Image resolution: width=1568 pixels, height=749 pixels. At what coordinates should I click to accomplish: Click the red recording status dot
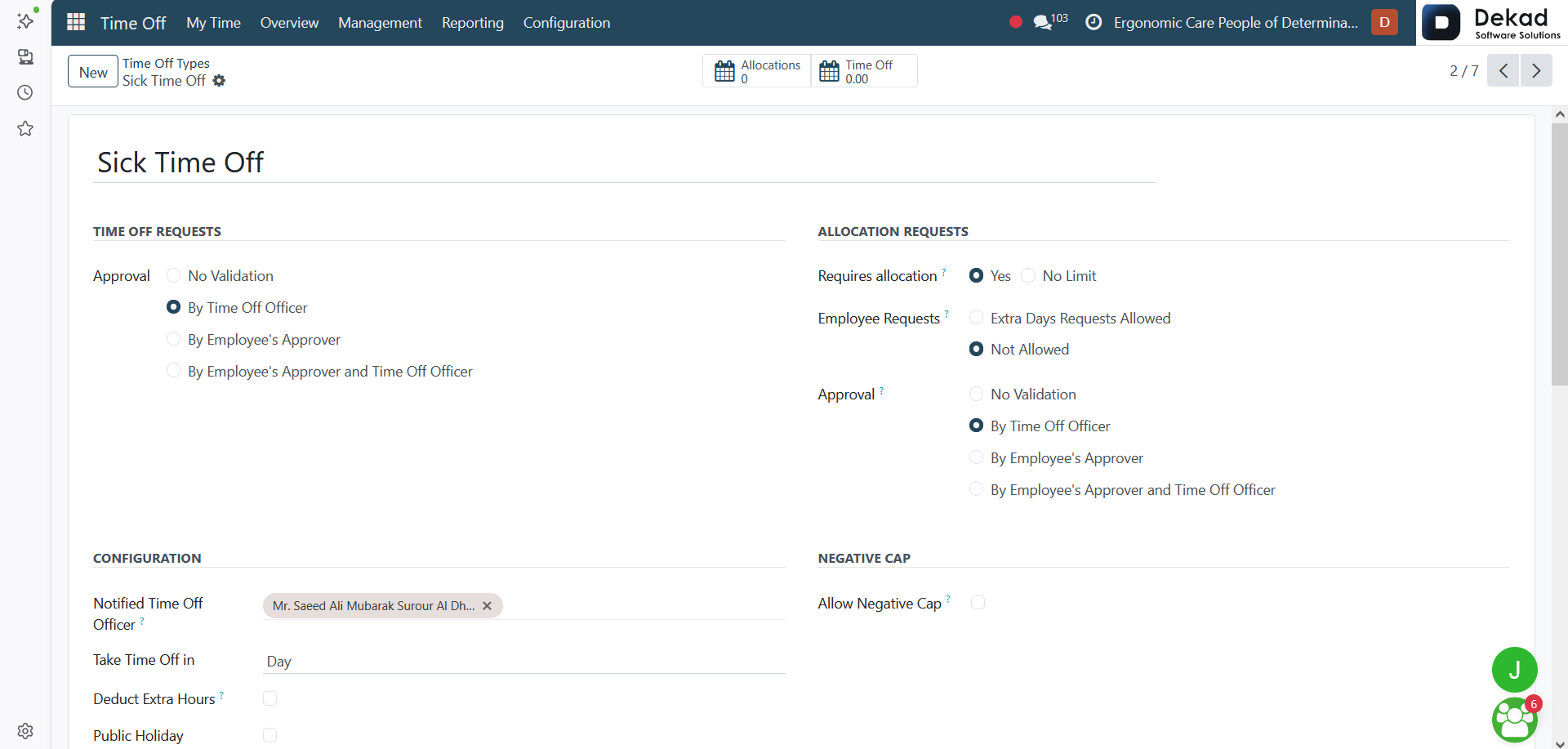tap(1015, 22)
